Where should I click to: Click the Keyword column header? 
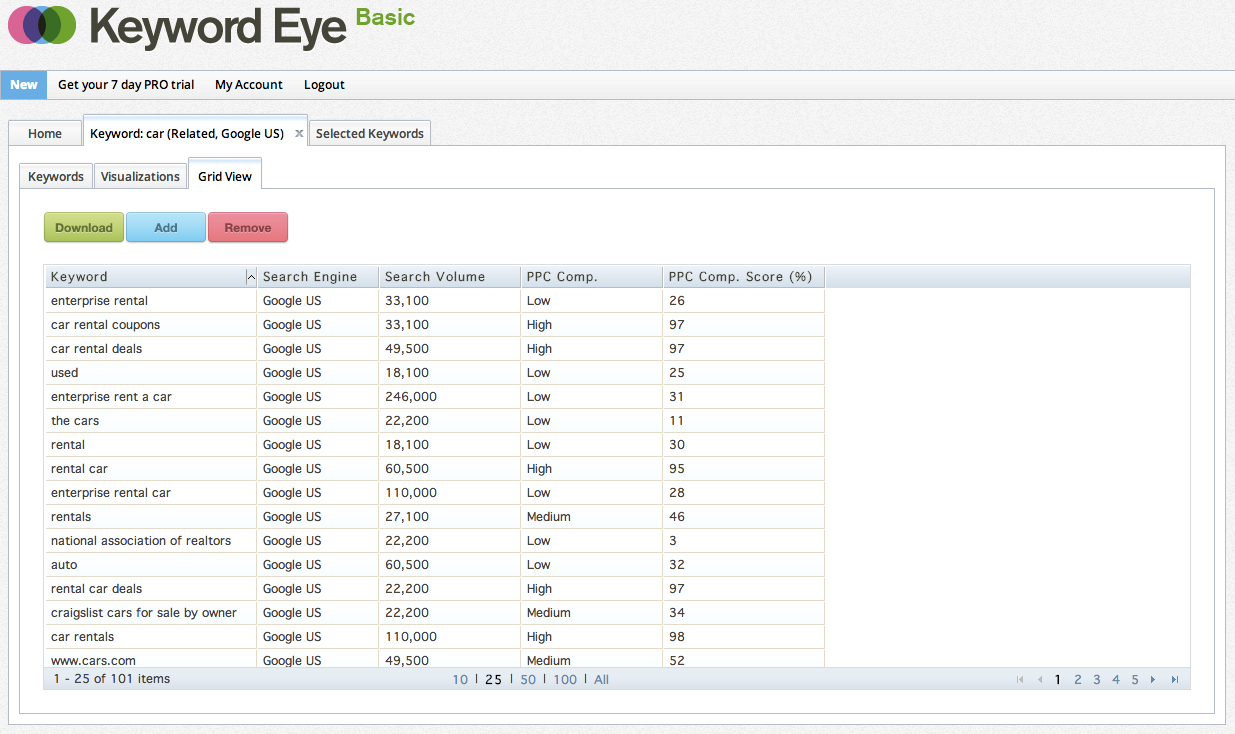pos(151,277)
